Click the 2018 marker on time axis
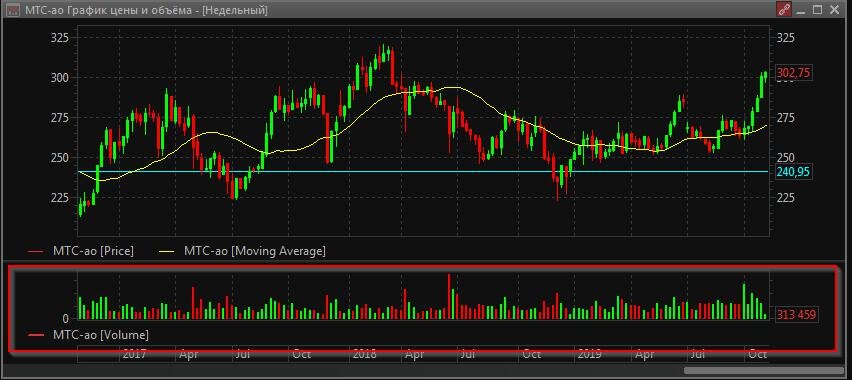 364,354
